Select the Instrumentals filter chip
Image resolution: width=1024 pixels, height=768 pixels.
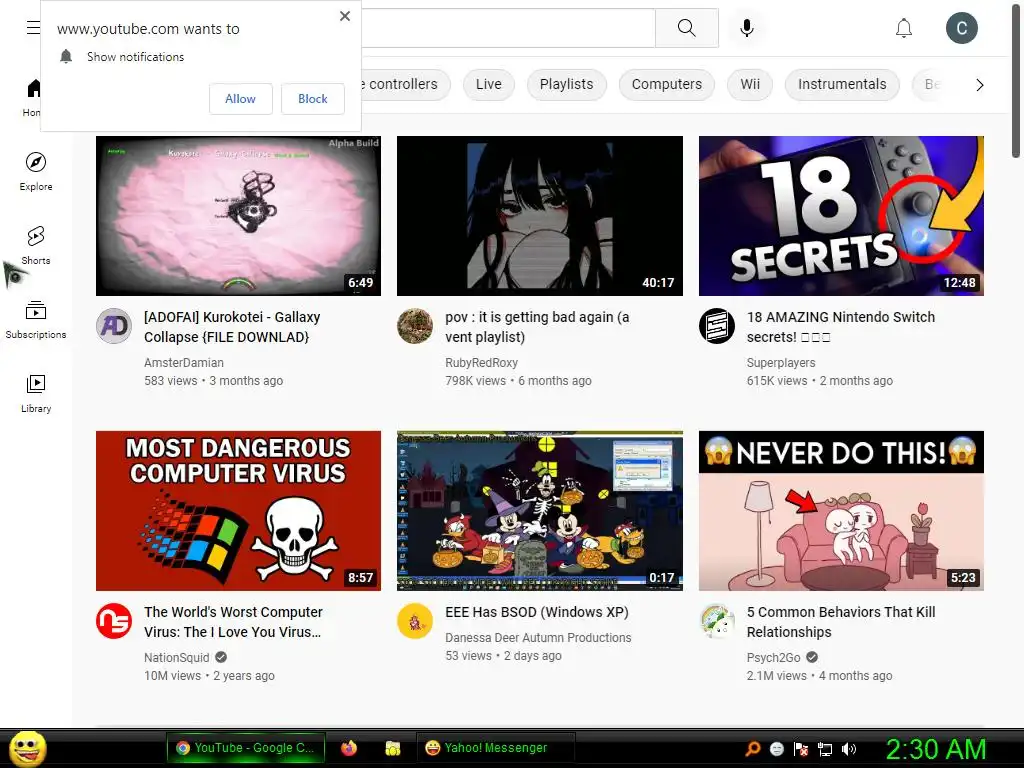tap(842, 84)
